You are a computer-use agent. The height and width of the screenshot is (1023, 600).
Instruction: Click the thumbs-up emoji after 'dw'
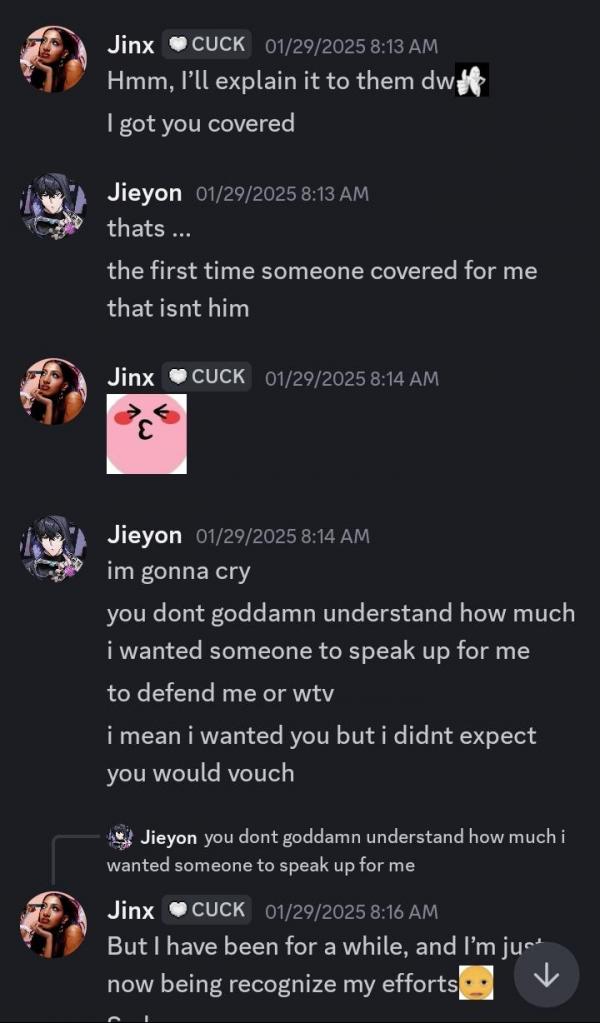pyautogui.click(x=471, y=80)
